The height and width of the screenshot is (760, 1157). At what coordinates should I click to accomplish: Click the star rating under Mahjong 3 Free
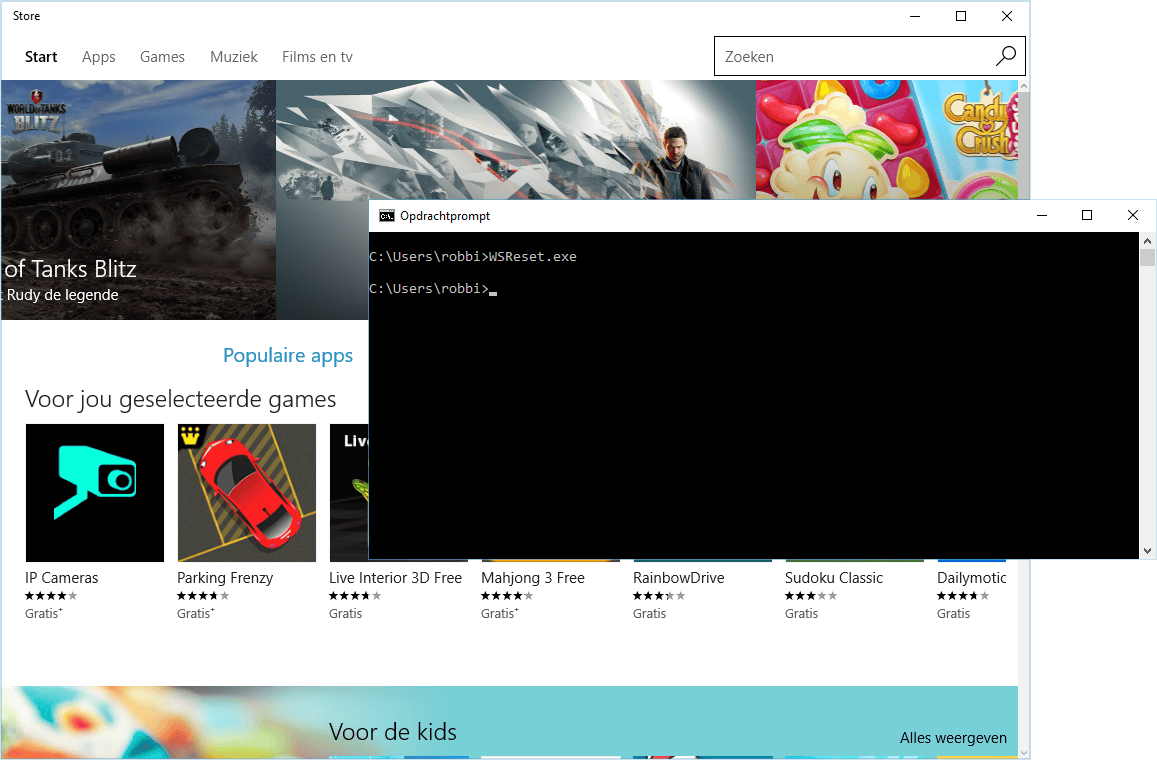pyautogui.click(x=507, y=595)
